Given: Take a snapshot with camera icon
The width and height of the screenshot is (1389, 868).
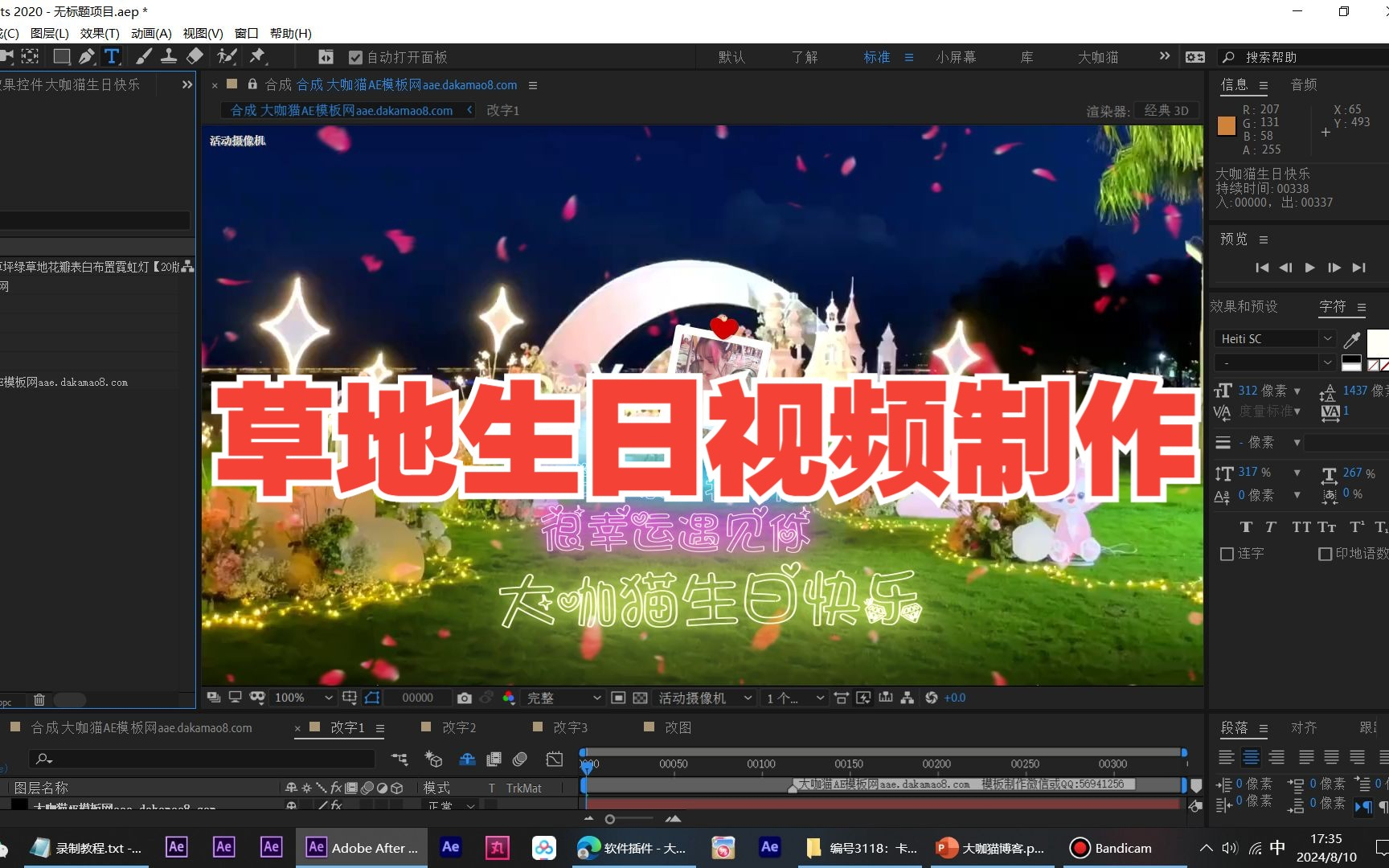Looking at the screenshot, I should 465,698.
